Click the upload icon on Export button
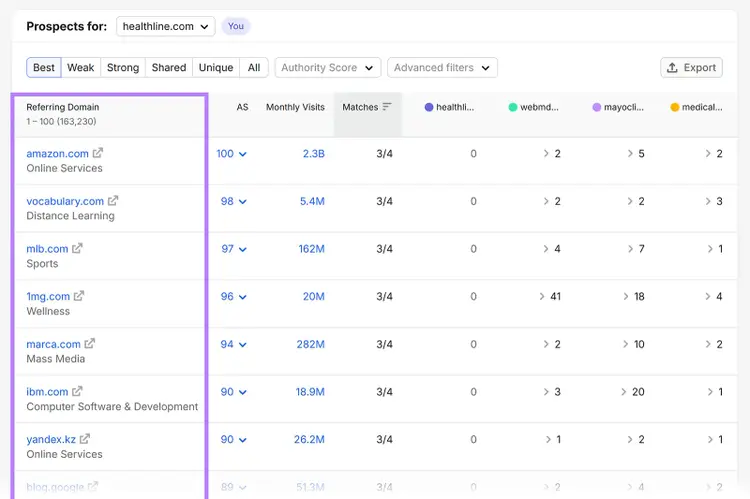750x499 pixels. coord(672,67)
